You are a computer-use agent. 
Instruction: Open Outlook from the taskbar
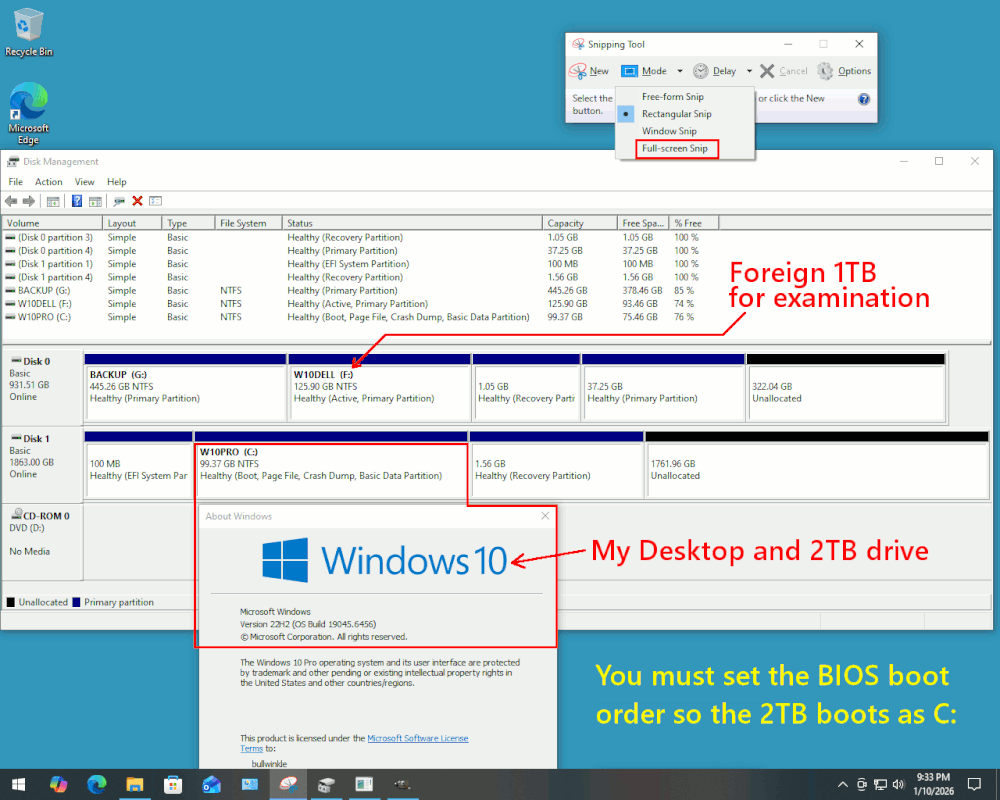pos(211,785)
